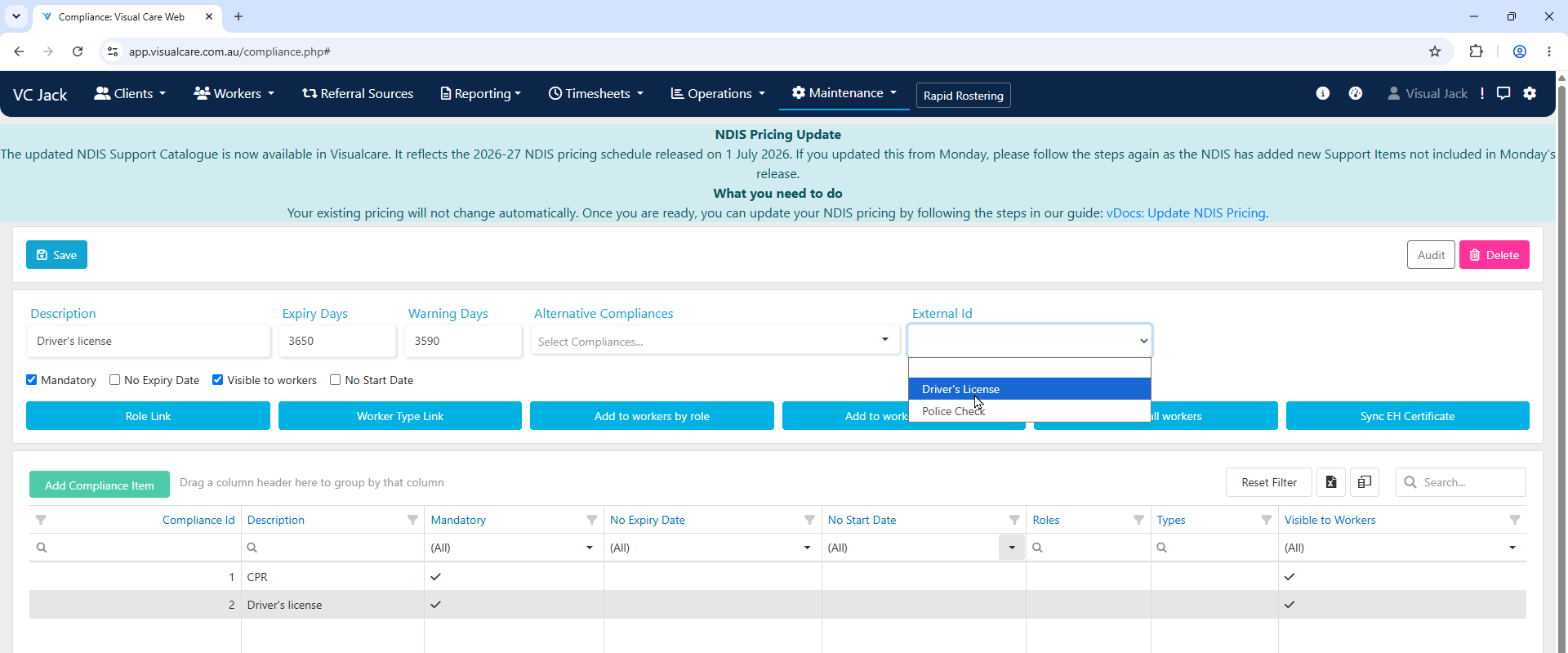This screenshot has width=1568, height=653.
Task: Click Add Compliance Item button
Action: point(100,485)
